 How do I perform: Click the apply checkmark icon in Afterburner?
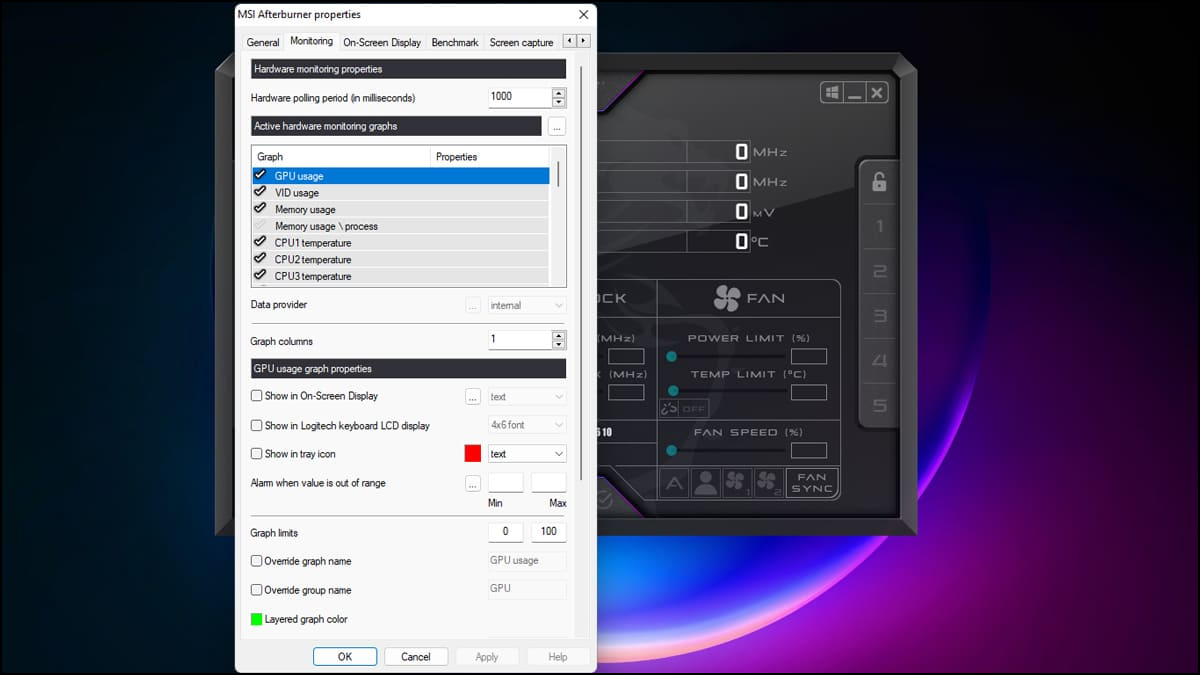pyautogui.click(x=604, y=499)
